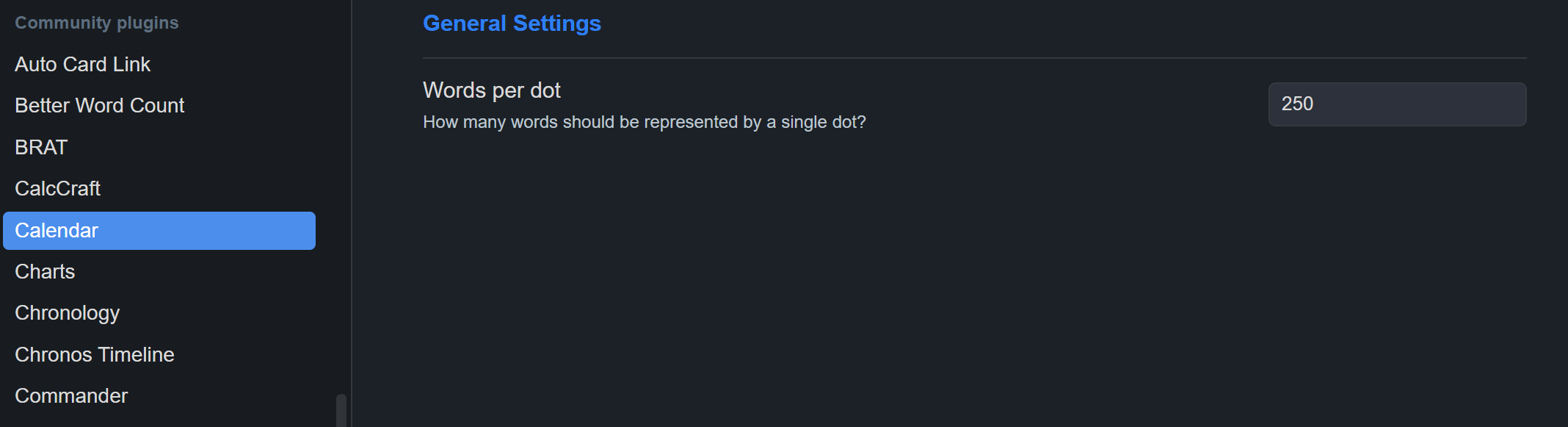Click the Words per dot input field

[1396, 104]
